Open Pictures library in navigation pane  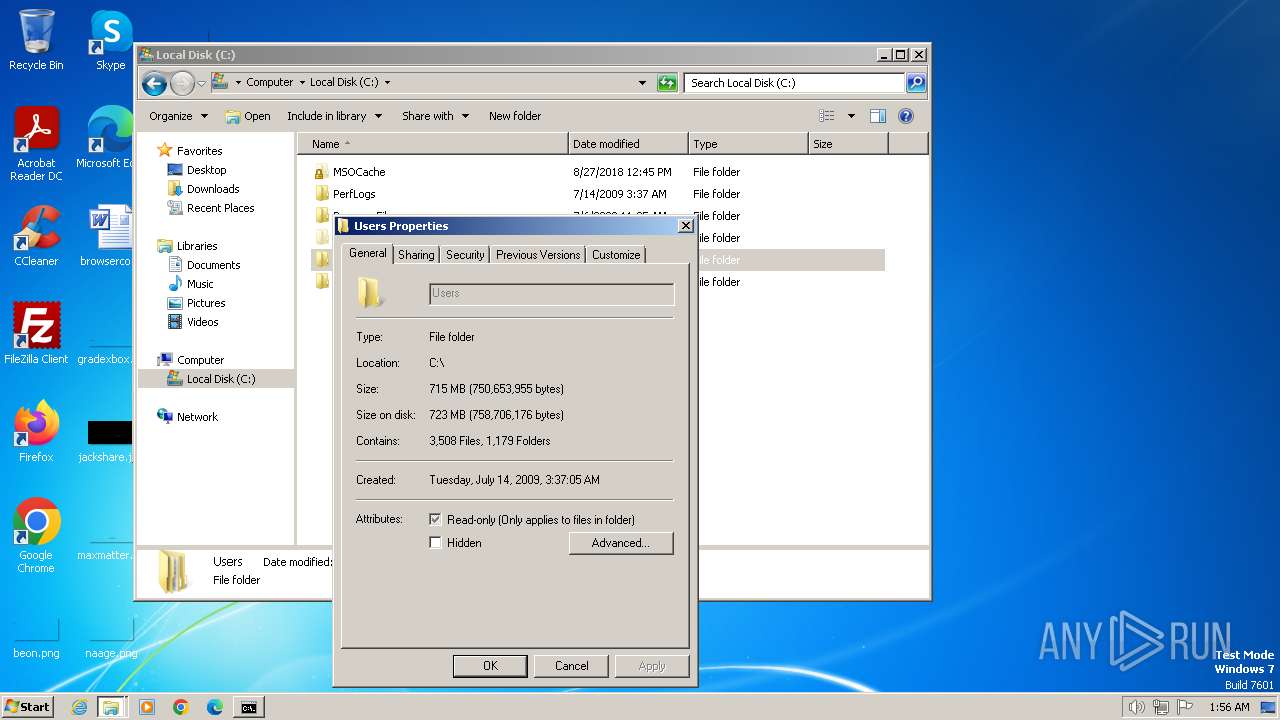click(205, 303)
